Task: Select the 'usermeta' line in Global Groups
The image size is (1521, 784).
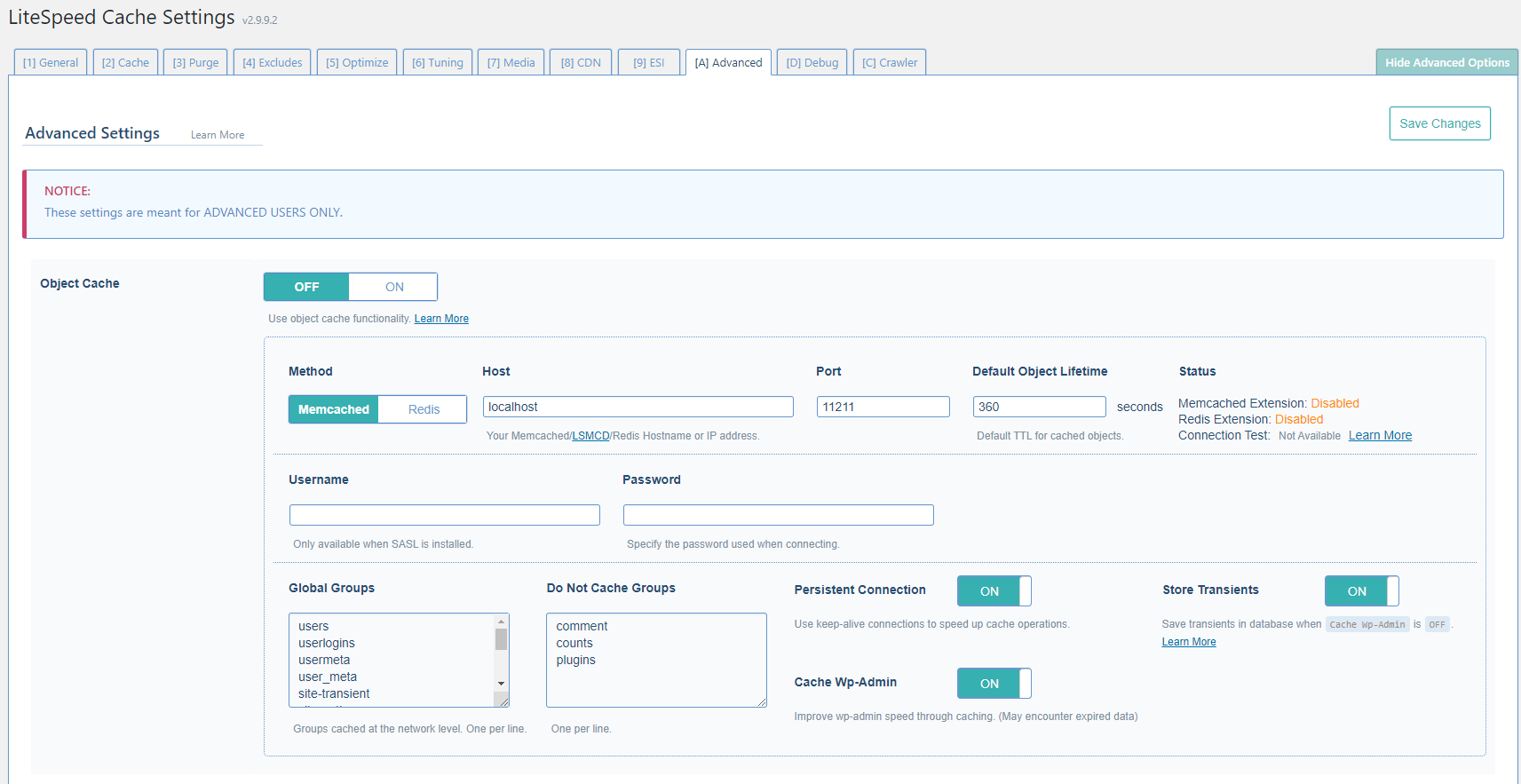Action: 324,660
